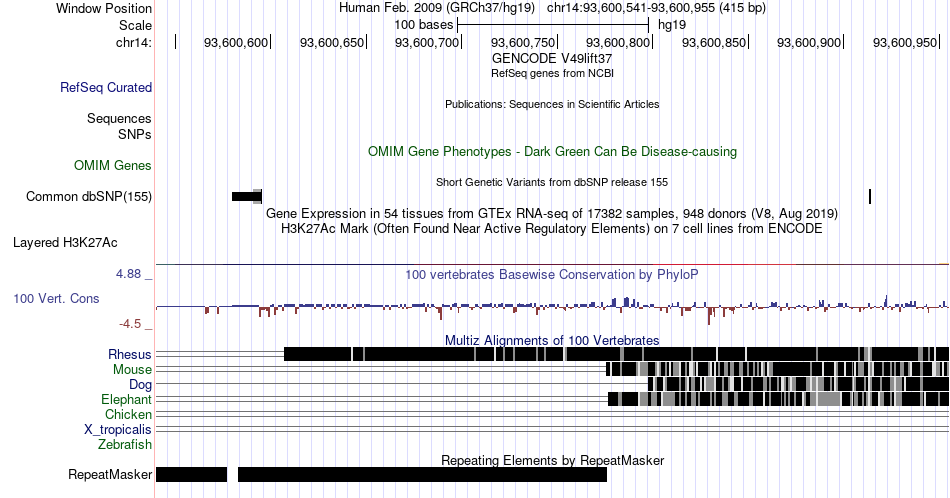This screenshot has height=498, width=950.
Task: Click the GENCODE V49lift37 track title
Action: (552, 59)
